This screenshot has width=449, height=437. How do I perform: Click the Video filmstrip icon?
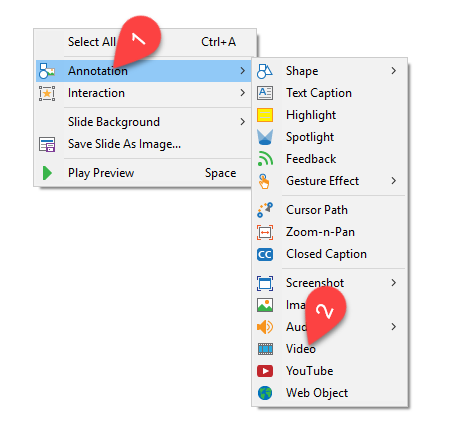(265, 349)
